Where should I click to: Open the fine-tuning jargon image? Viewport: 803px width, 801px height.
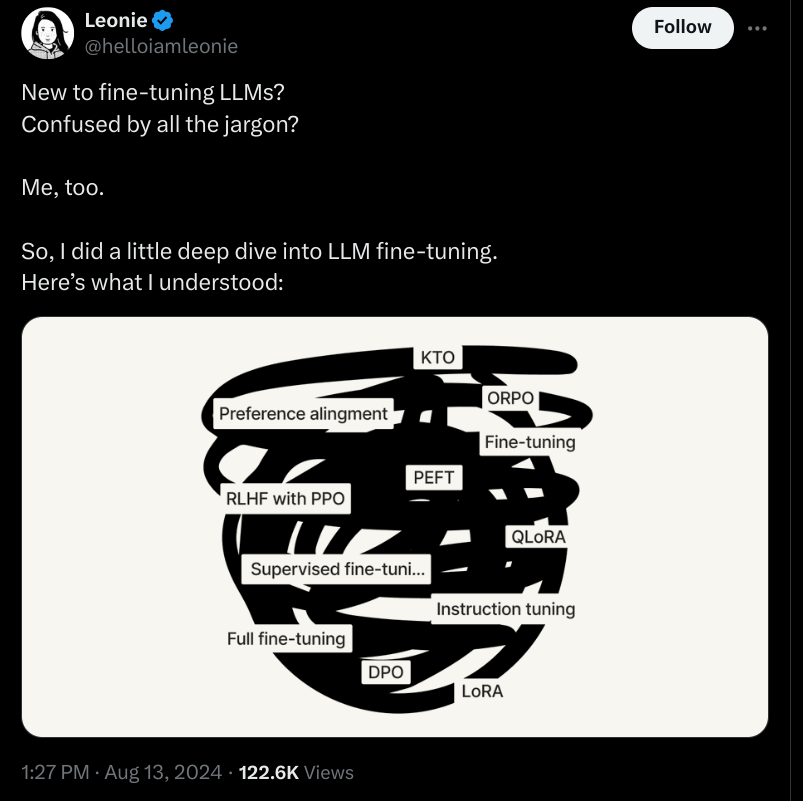[x=395, y=527]
